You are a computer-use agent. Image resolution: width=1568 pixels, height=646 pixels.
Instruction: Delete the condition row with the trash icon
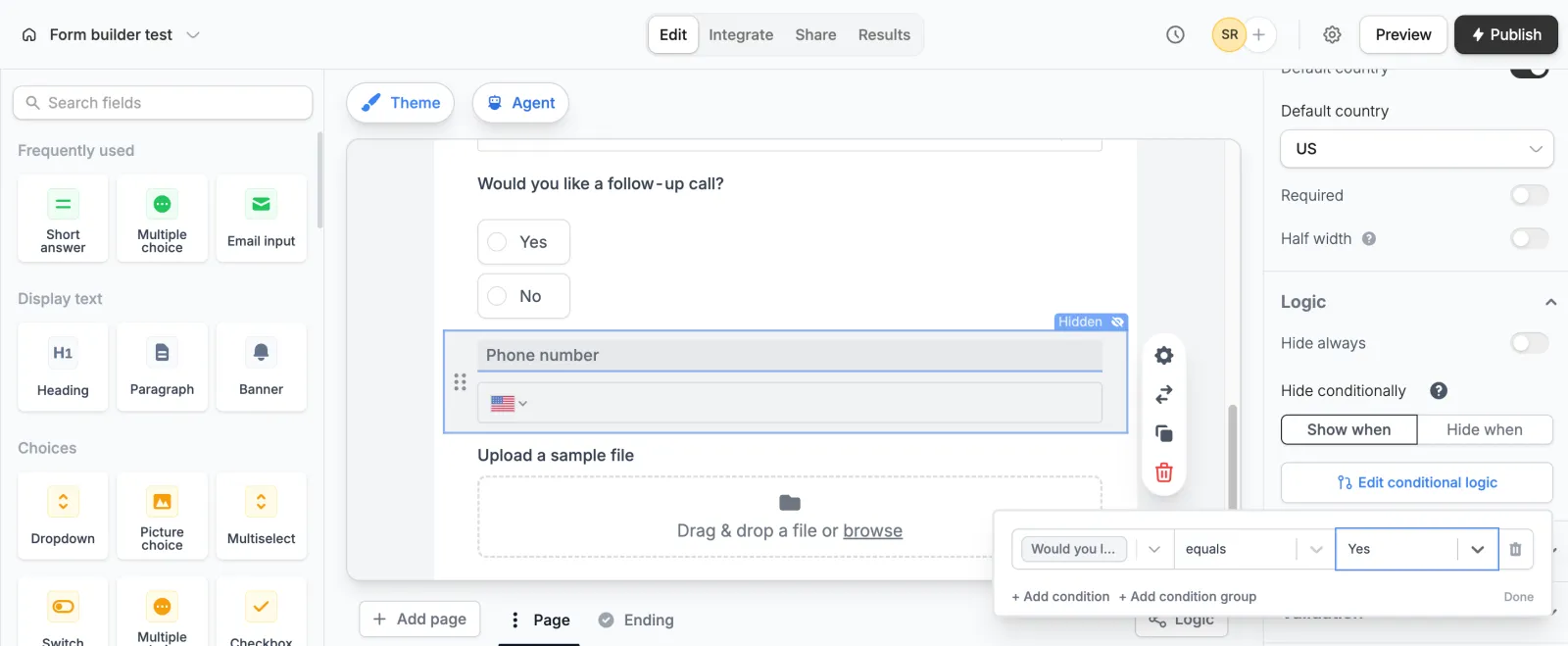click(x=1515, y=549)
